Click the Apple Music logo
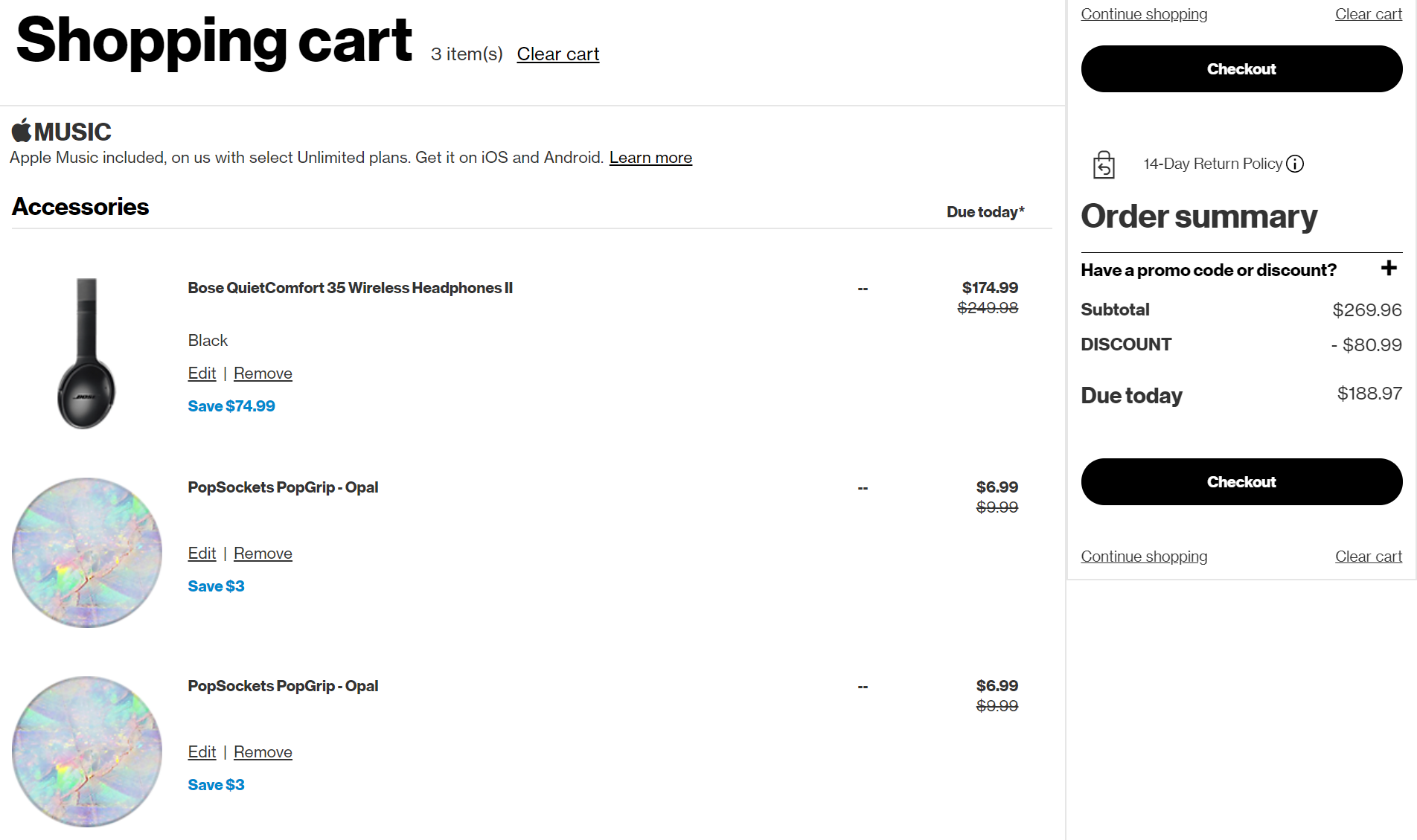The height and width of the screenshot is (840, 1417). click(x=61, y=131)
